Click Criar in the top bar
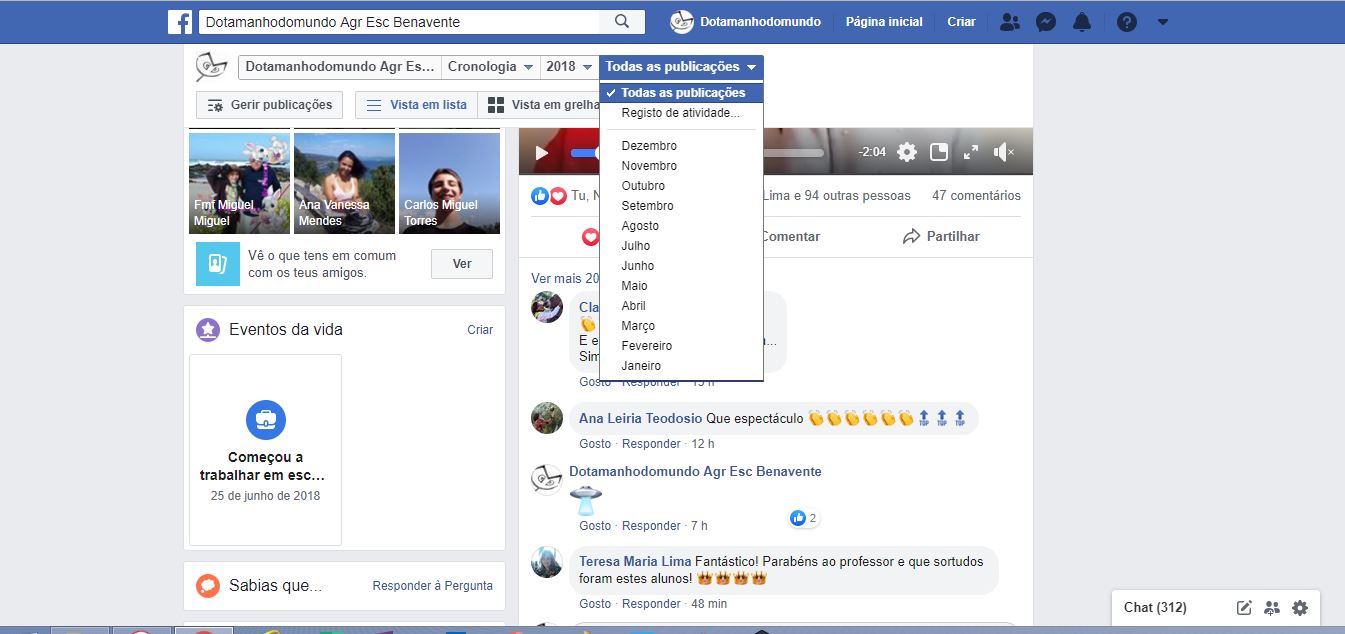1345x634 pixels. (961, 22)
